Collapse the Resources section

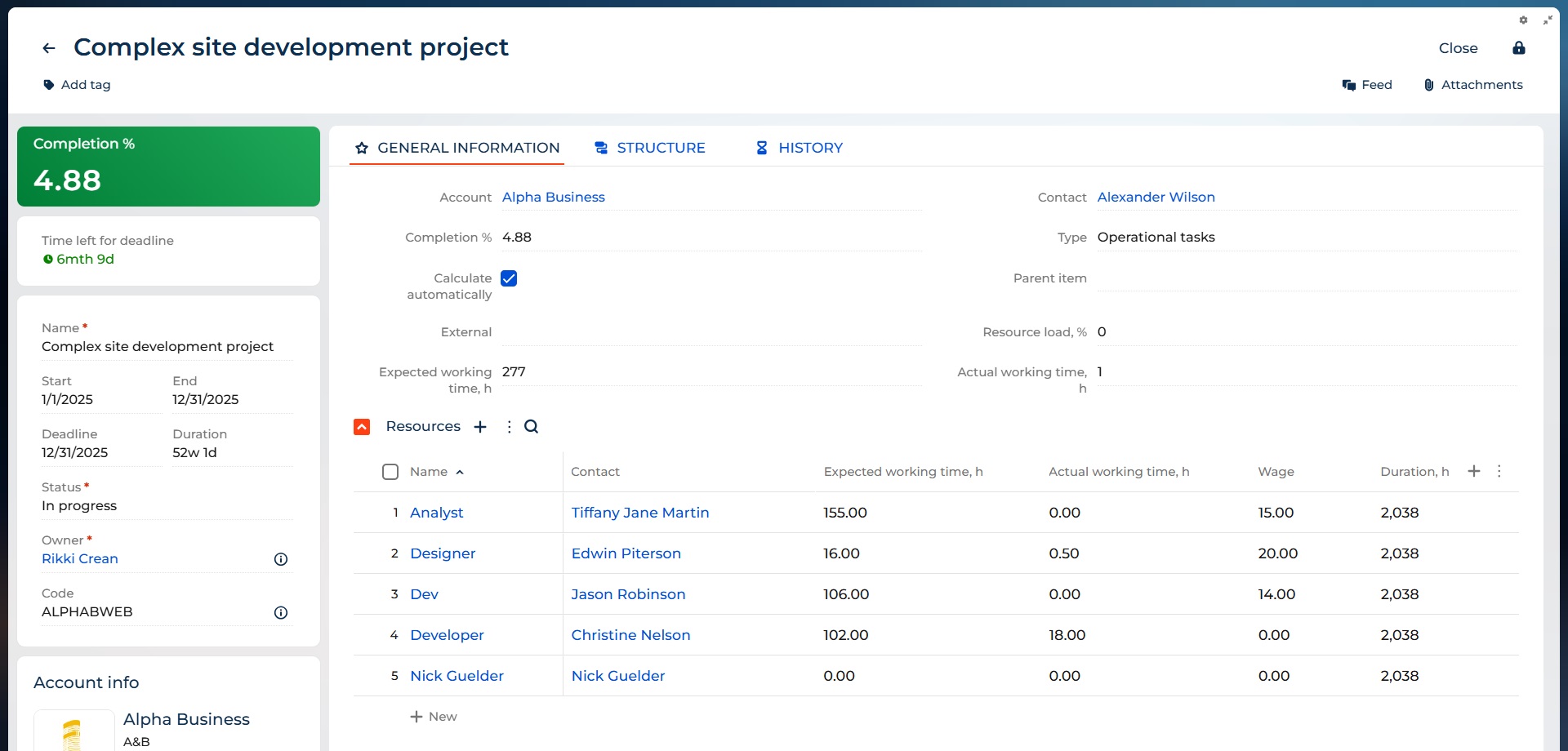[362, 427]
